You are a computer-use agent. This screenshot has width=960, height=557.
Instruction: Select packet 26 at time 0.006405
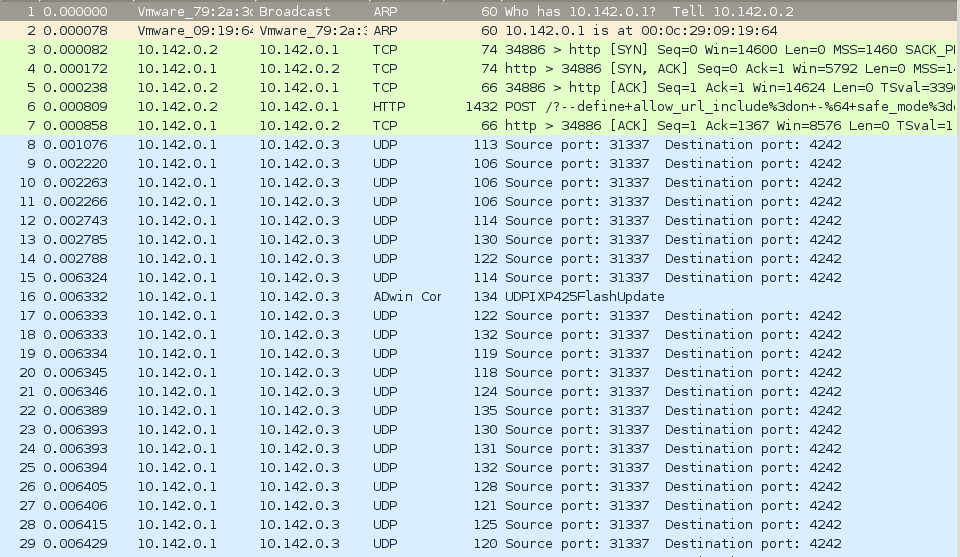coord(480,485)
